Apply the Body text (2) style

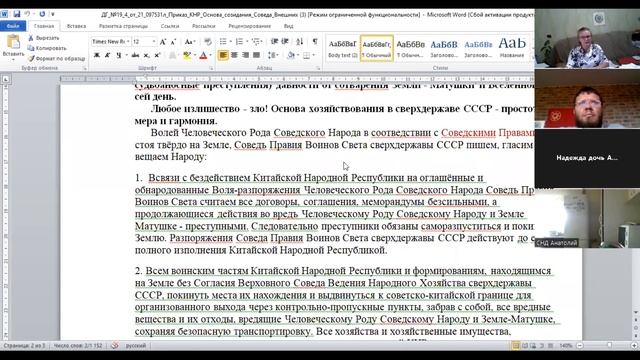tap(342, 48)
